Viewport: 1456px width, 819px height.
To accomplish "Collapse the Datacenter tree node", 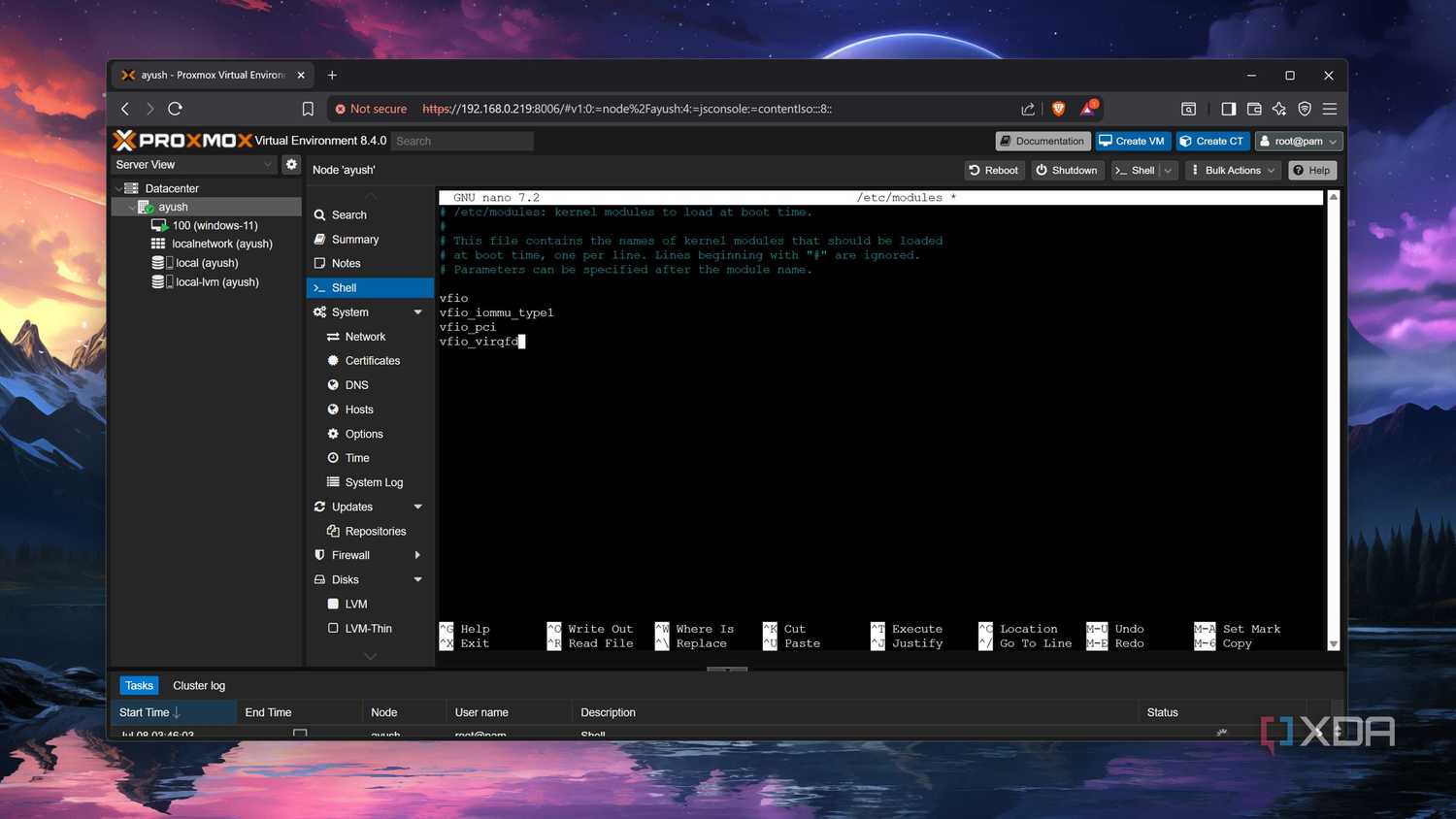I will [119, 188].
